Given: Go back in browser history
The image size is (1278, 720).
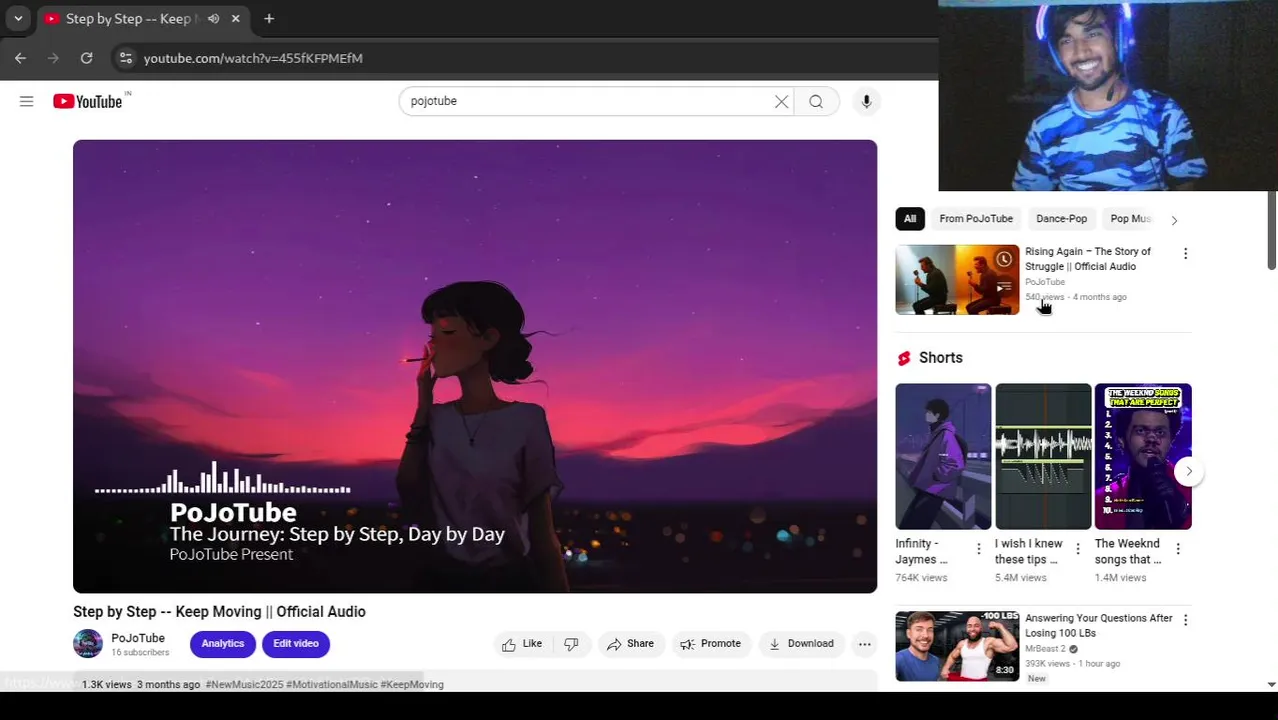Looking at the screenshot, I should (x=20, y=58).
